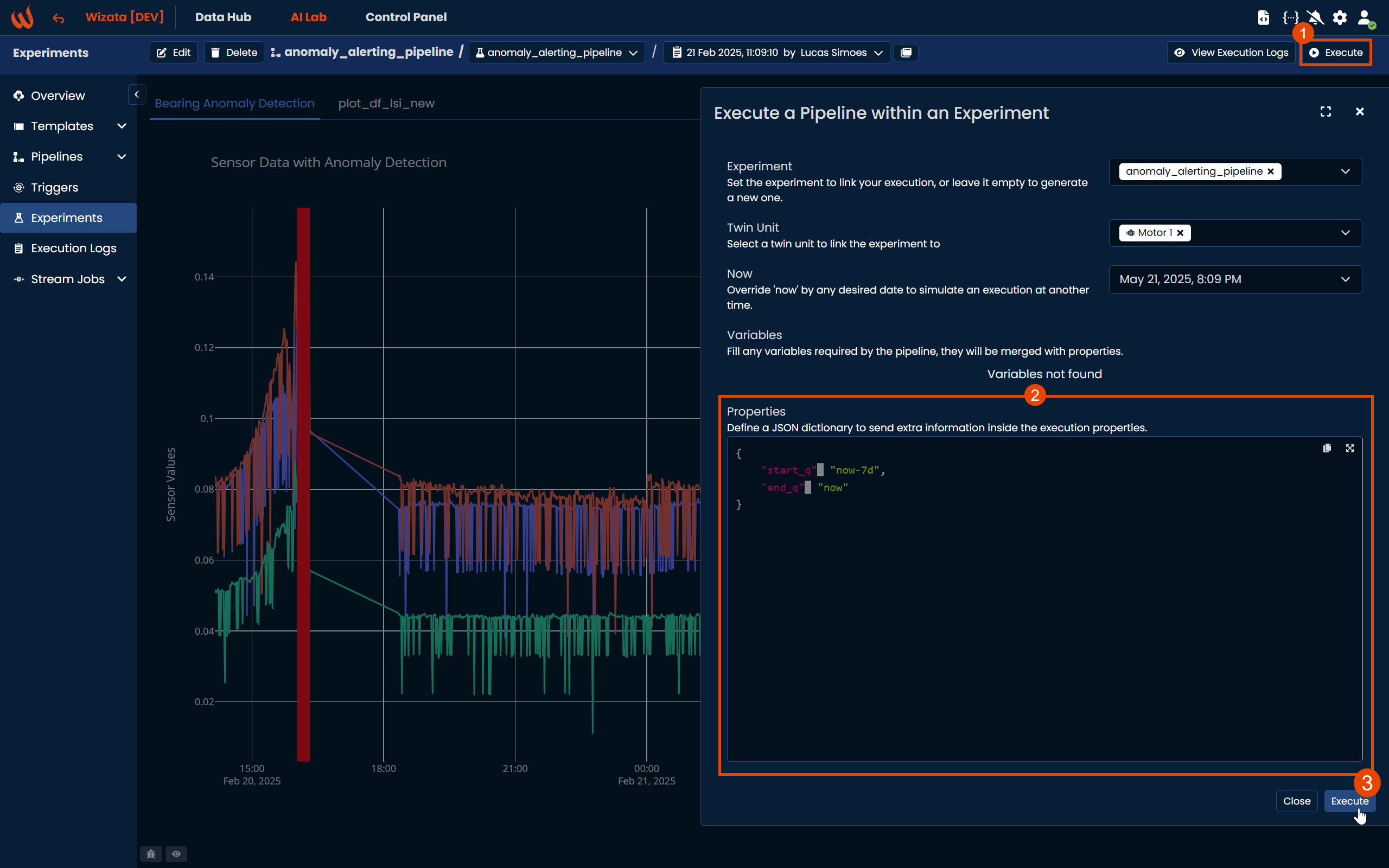The image size is (1389, 868).
Task: Copy properties JSON with the clipboard icon
Action: (x=1327, y=448)
